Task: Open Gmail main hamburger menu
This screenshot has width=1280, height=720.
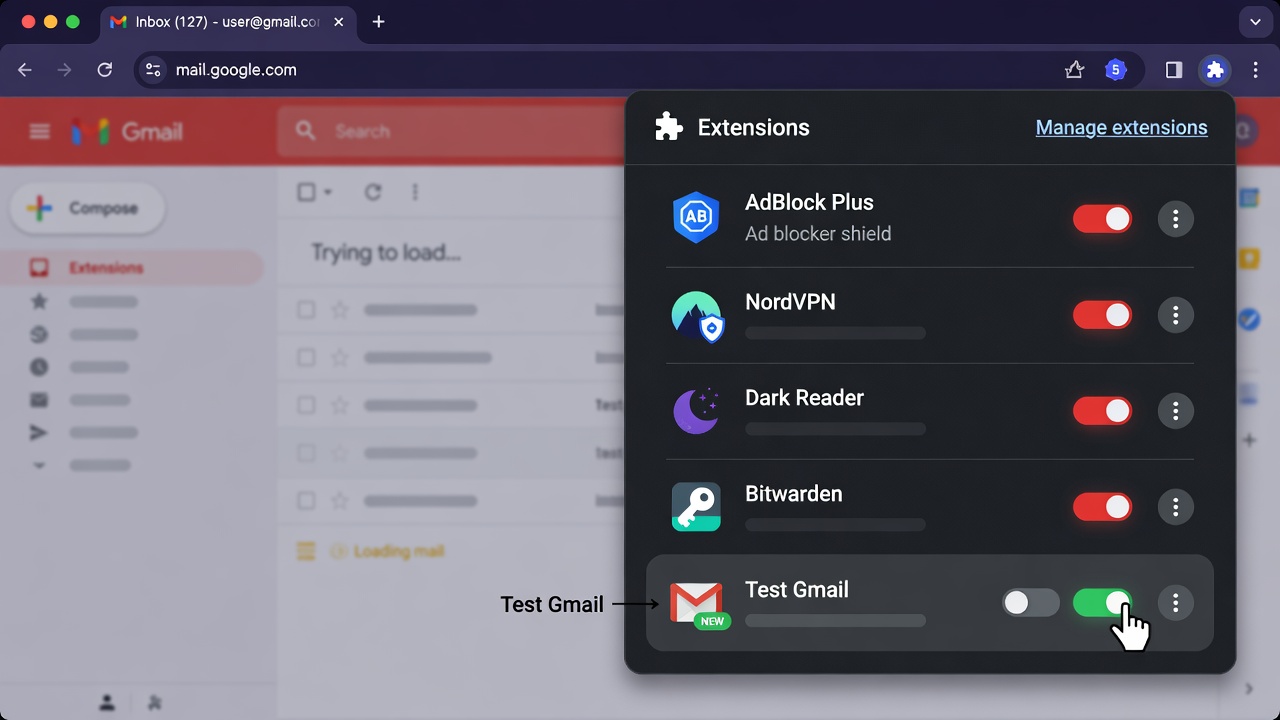Action: [x=39, y=131]
